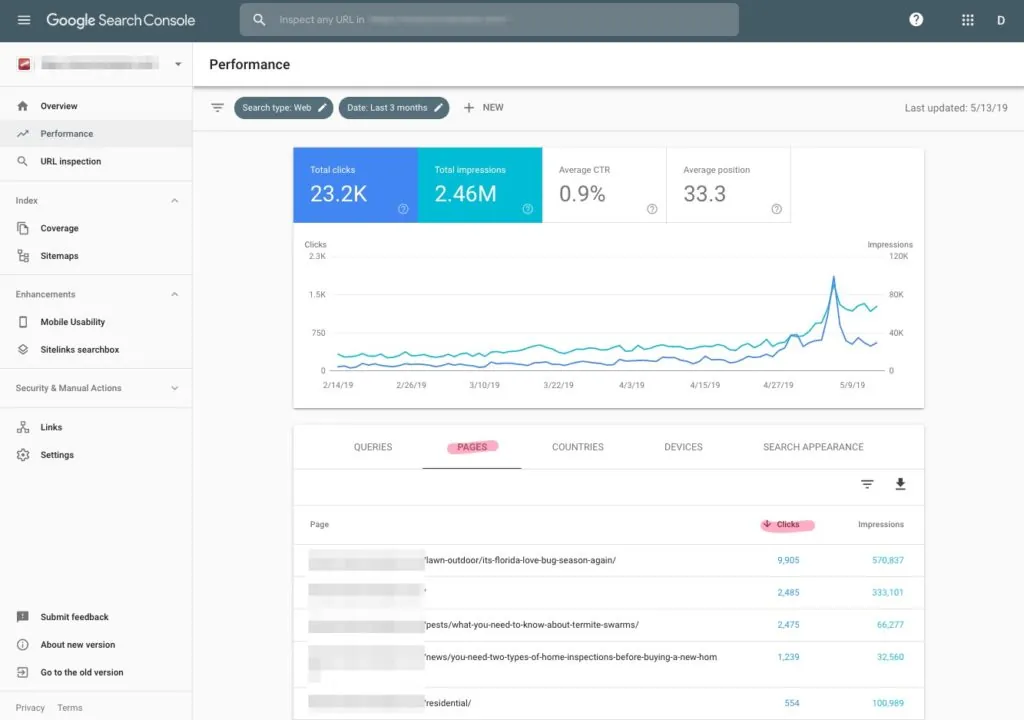
Task: Click the download export icon
Action: coord(900,484)
